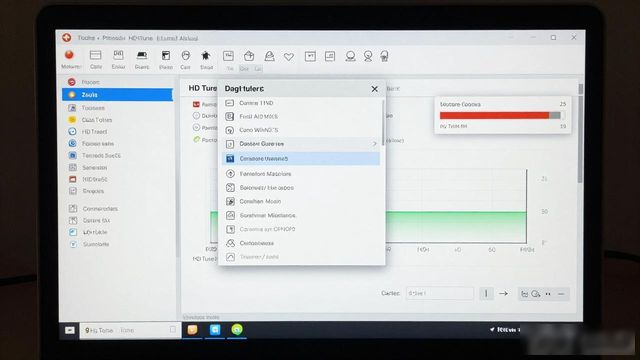Click the red progress bar in the top-right card
This screenshot has width=640, height=360.
494,116
